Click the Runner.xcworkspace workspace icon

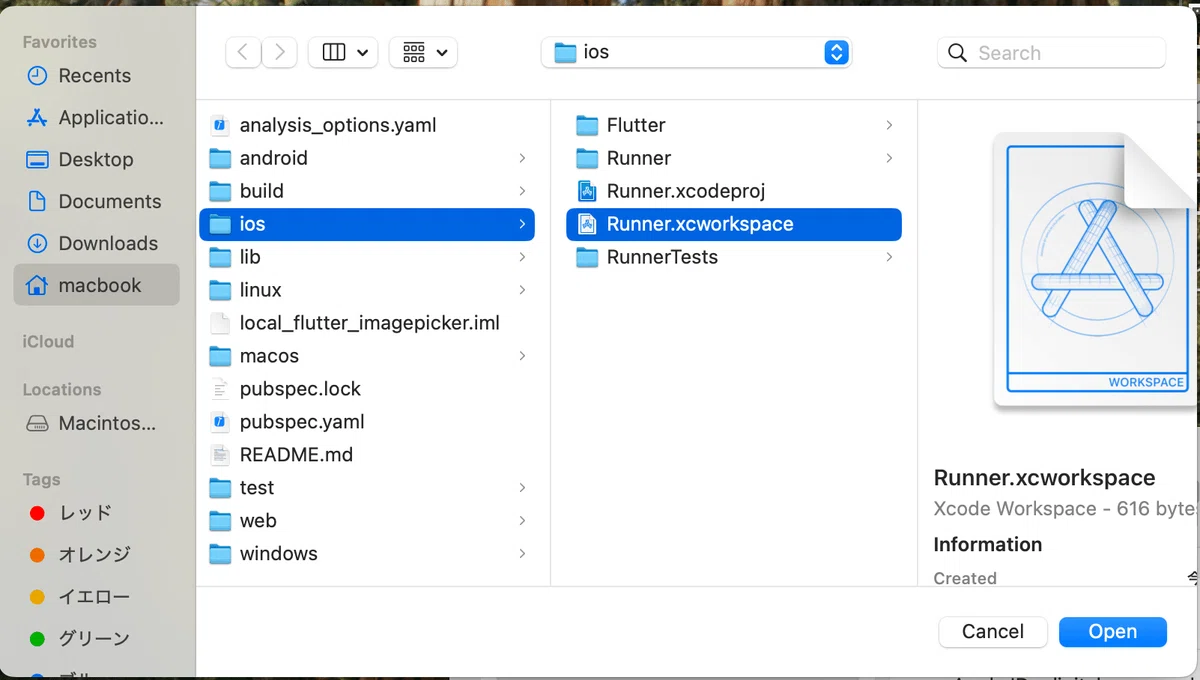pyautogui.click(x=587, y=224)
